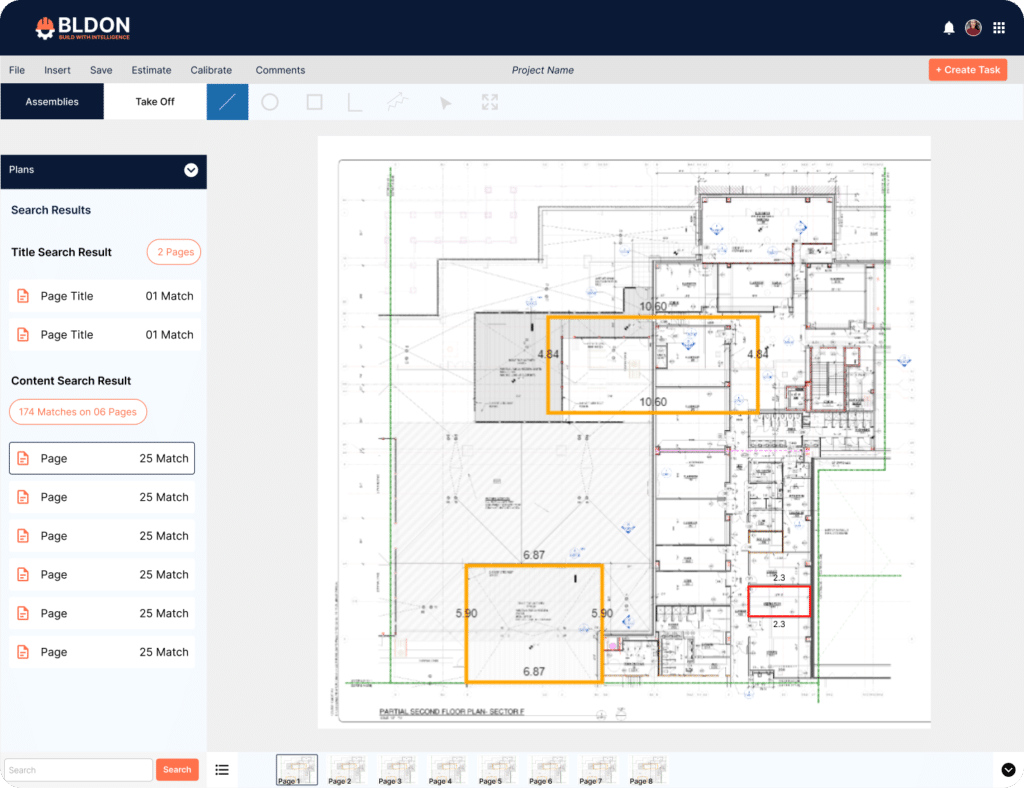The height and width of the screenshot is (788, 1024).
Task: Select the zigzag polyline tool
Action: (397, 102)
